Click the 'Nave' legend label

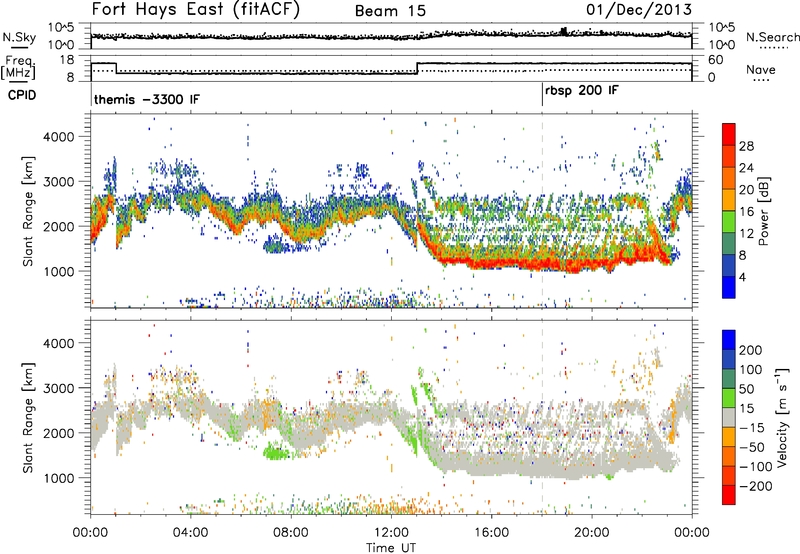coord(760,70)
